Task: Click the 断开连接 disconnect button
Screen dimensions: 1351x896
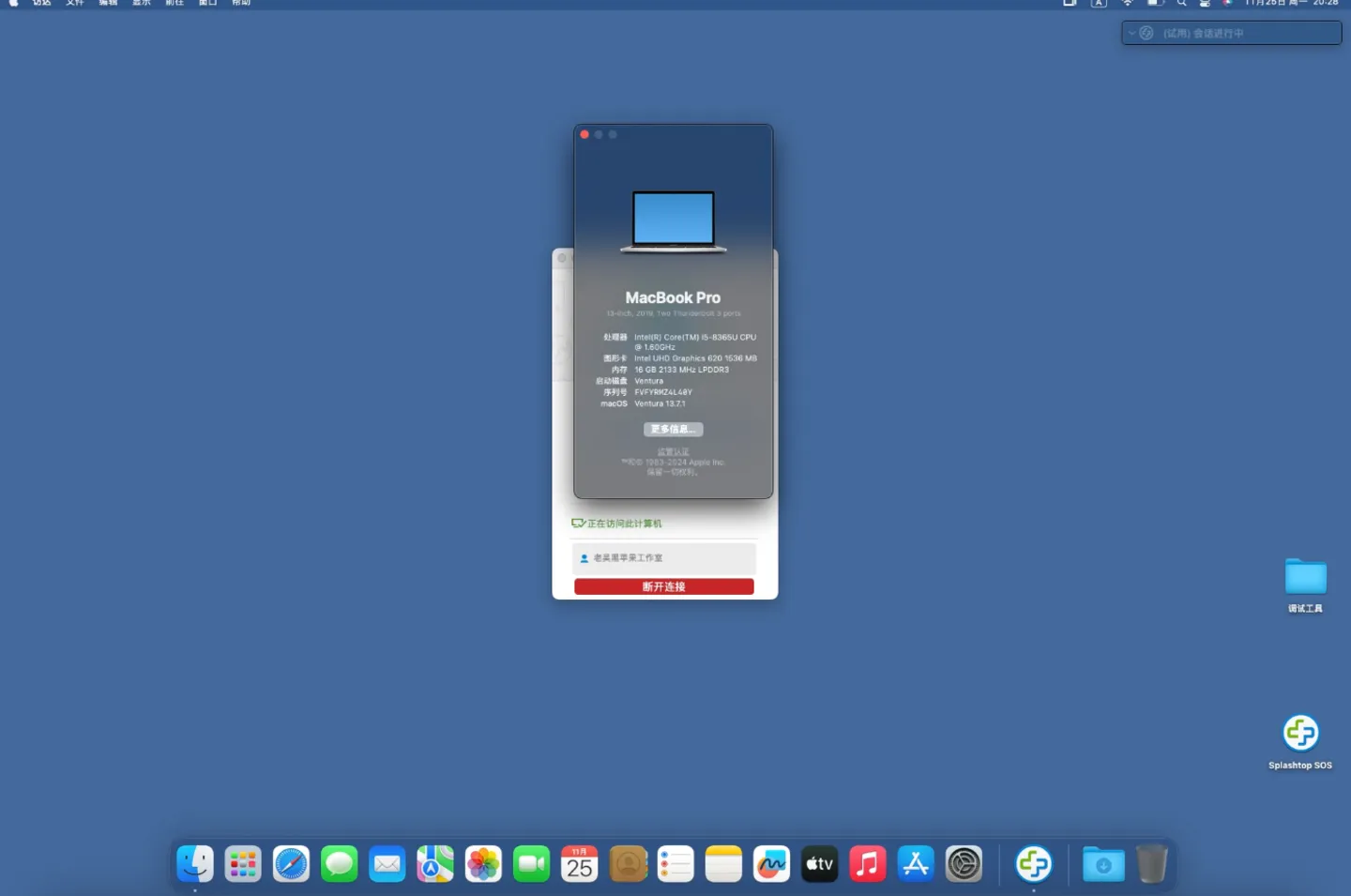Action: (663, 586)
